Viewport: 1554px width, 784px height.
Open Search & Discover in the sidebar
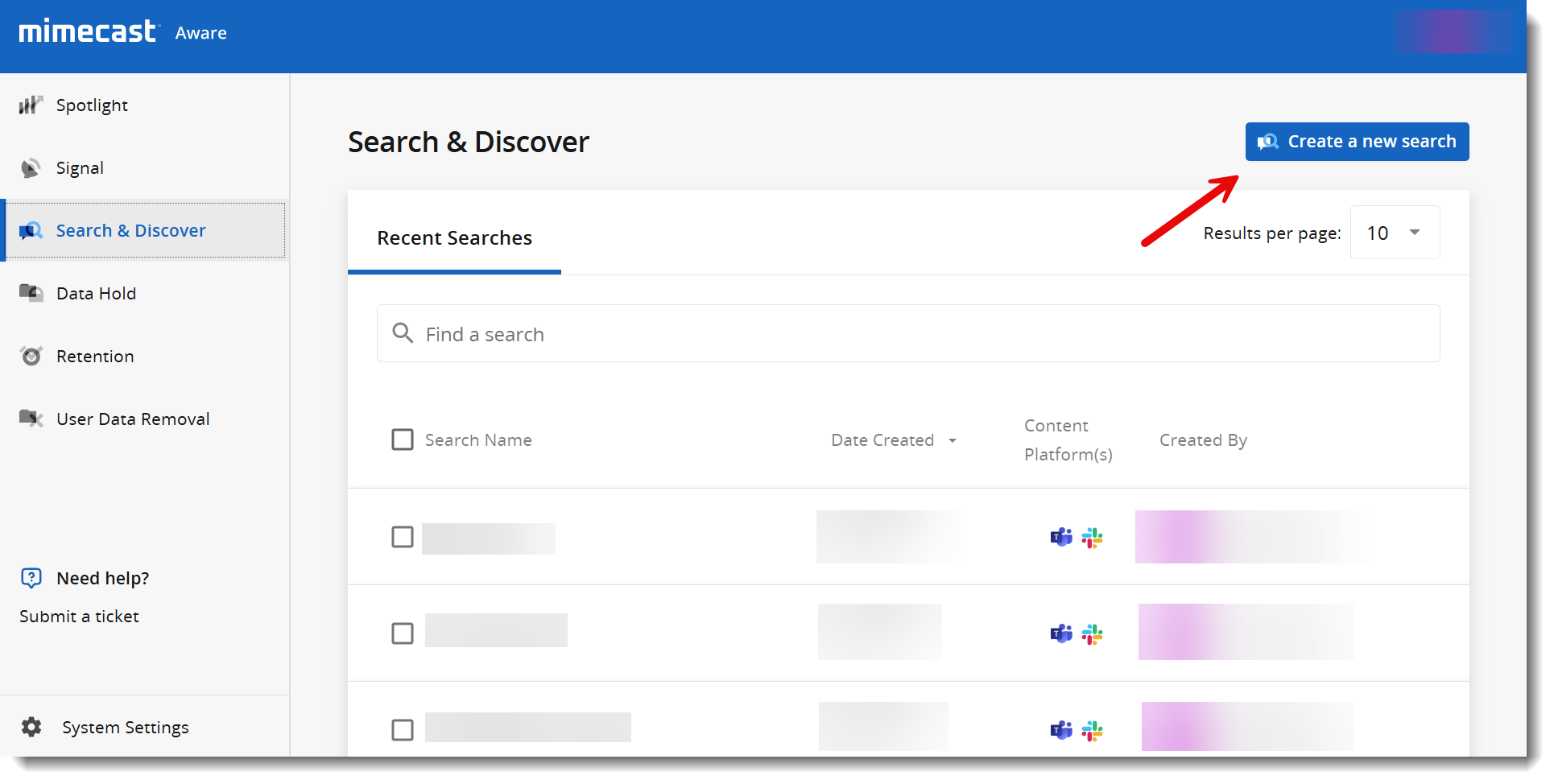[x=130, y=231]
